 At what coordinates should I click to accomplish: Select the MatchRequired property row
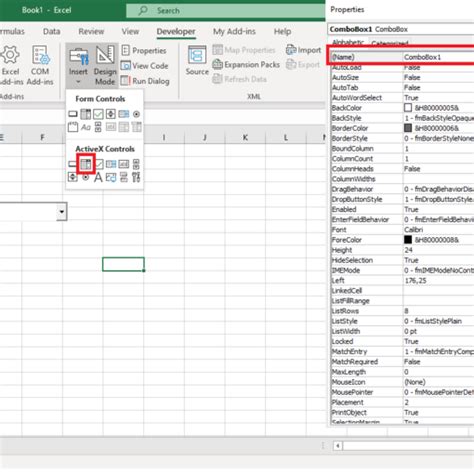click(402, 362)
